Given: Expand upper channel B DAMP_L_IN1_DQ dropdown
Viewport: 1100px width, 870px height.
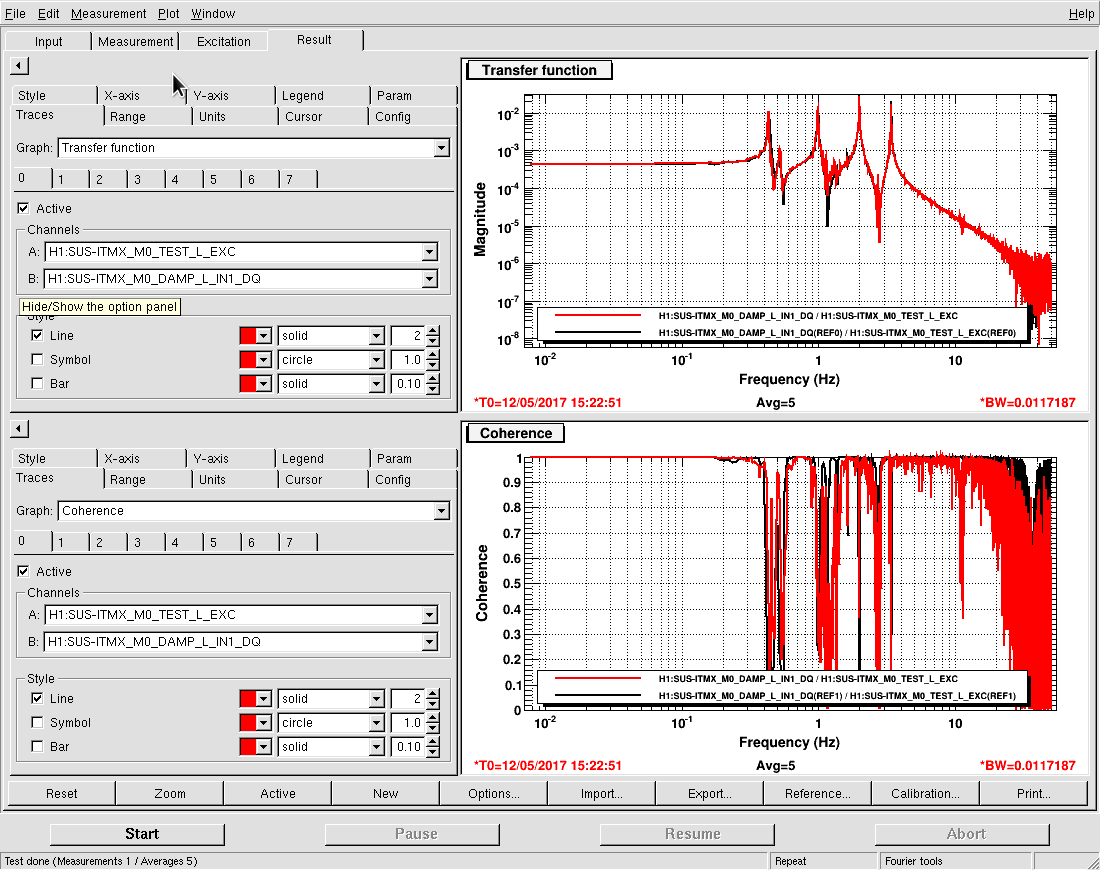Looking at the screenshot, I should coord(429,279).
